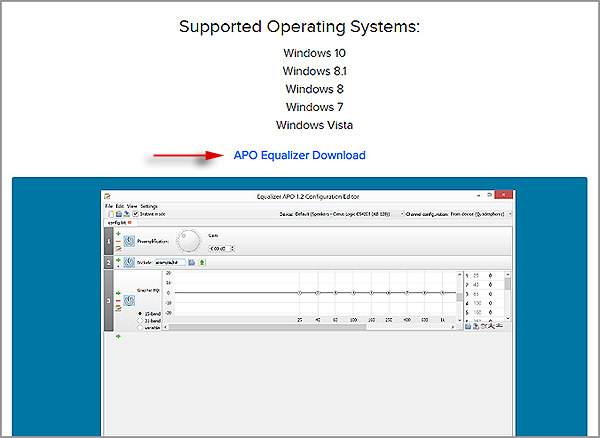
Task: Click the 'Windows 10' text
Action: point(315,53)
